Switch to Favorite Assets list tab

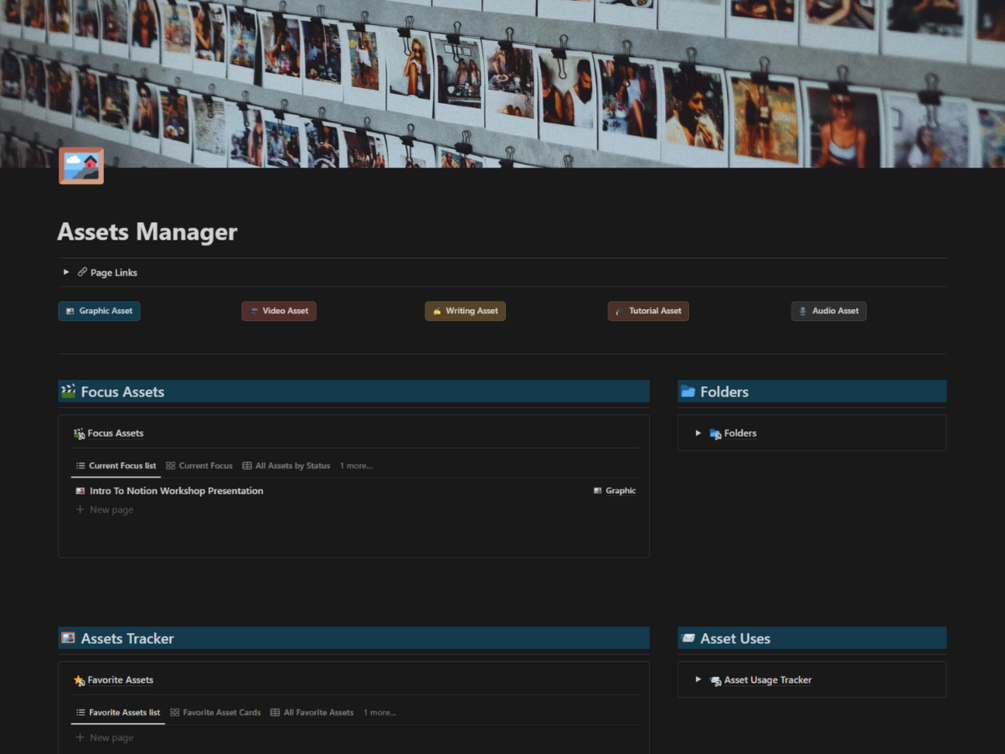point(118,712)
